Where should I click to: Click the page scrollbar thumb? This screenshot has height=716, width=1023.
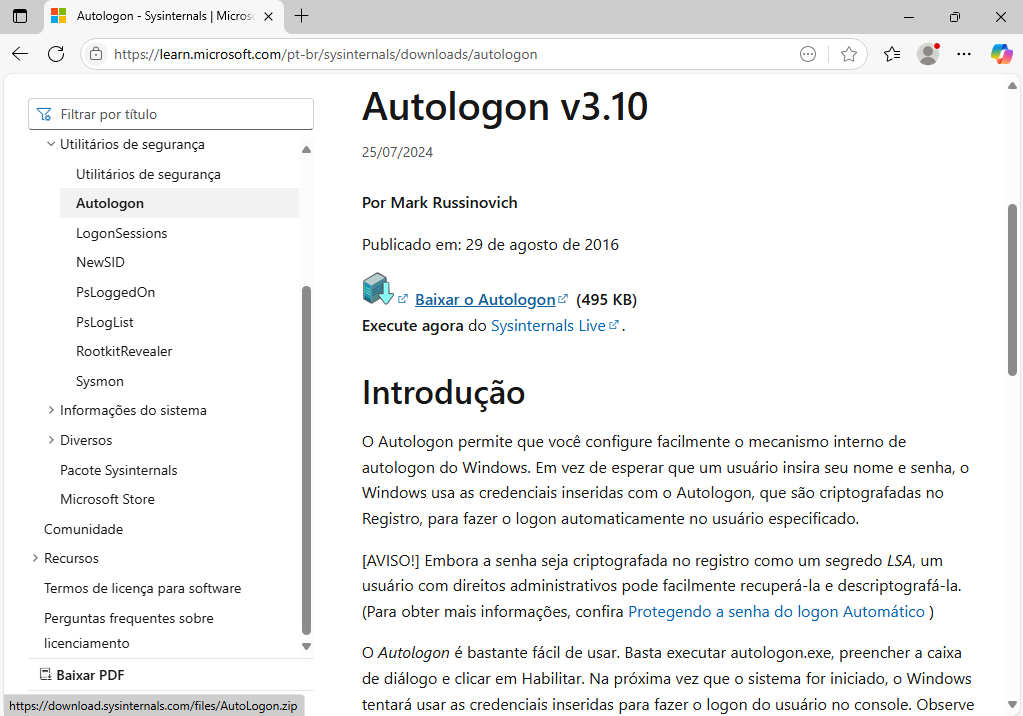(1013, 290)
